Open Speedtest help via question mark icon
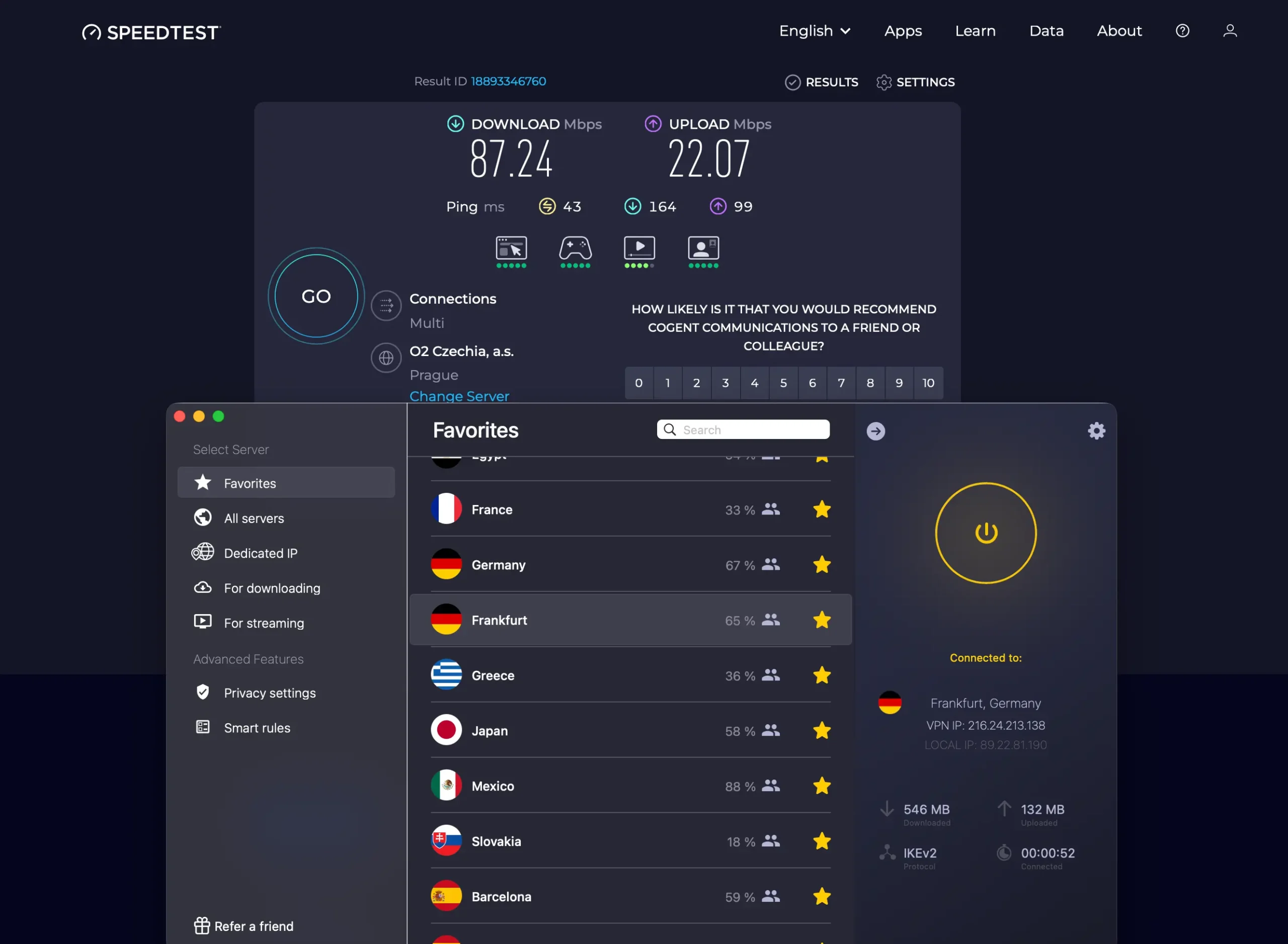This screenshot has height=944, width=1288. pyautogui.click(x=1182, y=31)
